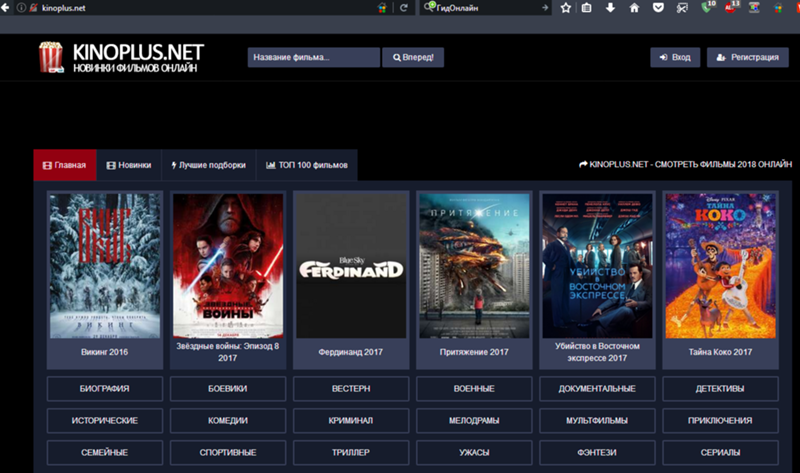
Task: Open the Вход login button
Action: 675,58
